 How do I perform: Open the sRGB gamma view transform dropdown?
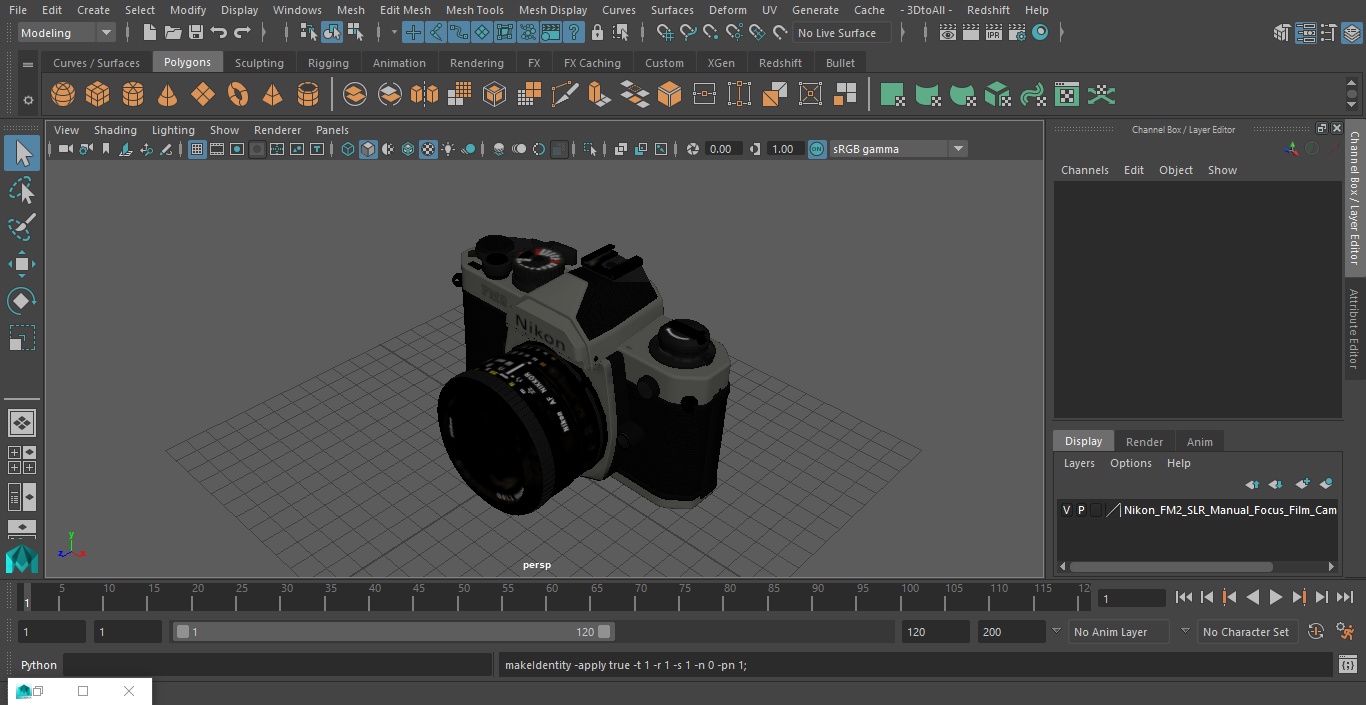pyautogui.click(x=898, y=149)
